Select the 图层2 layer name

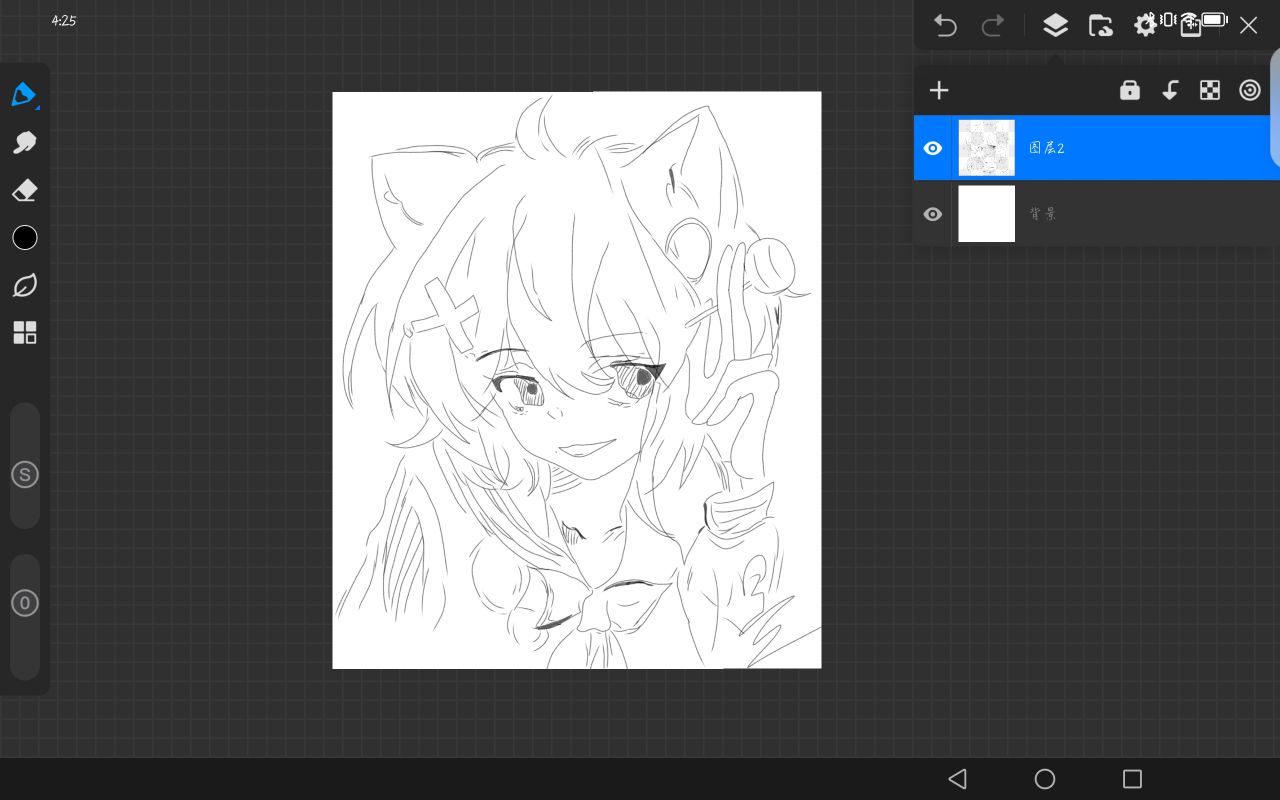coord(1047,148)
